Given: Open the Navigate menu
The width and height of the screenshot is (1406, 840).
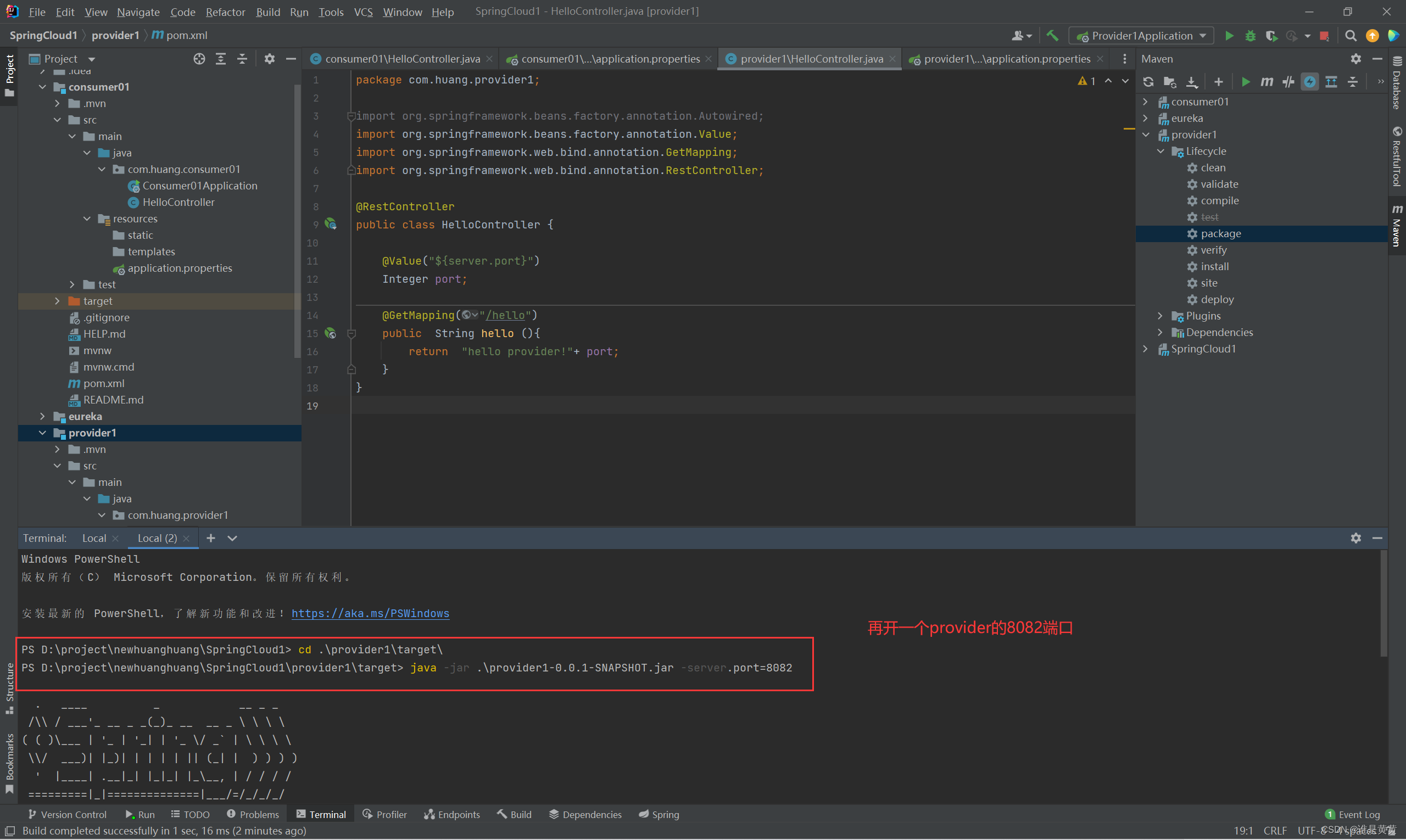Looking at the screenshot, I should pyautogui.click(x=138, y=12).
